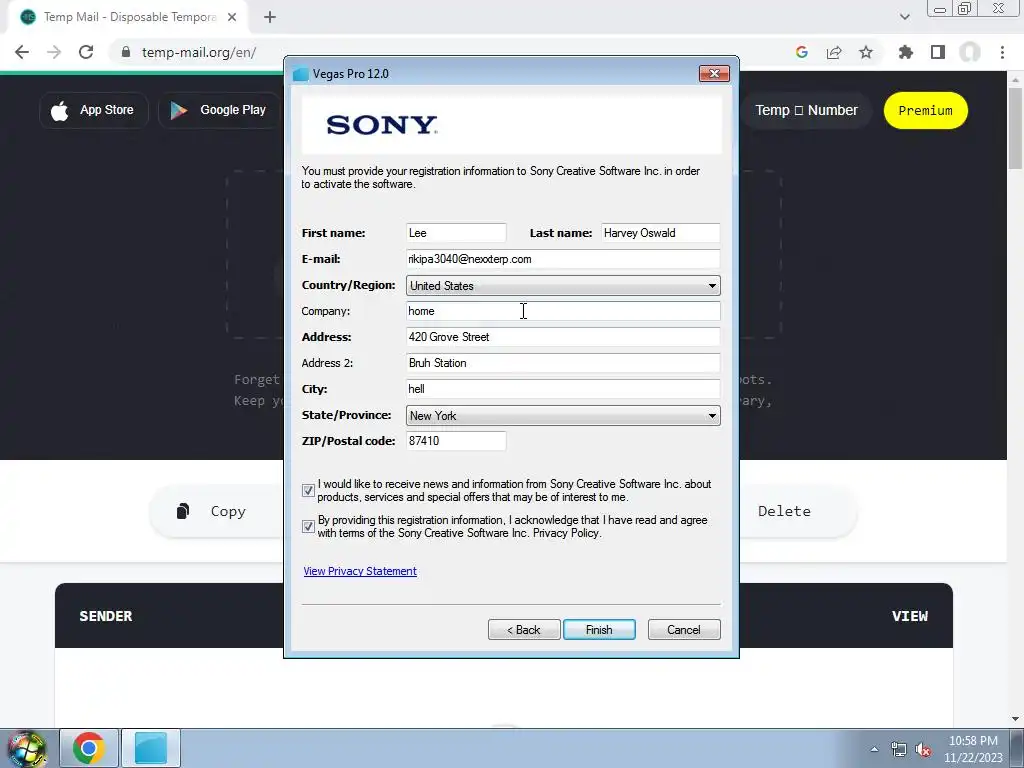Click the VIEW column header
This screenshot has height=768, width=1024.
click(910, 616)
